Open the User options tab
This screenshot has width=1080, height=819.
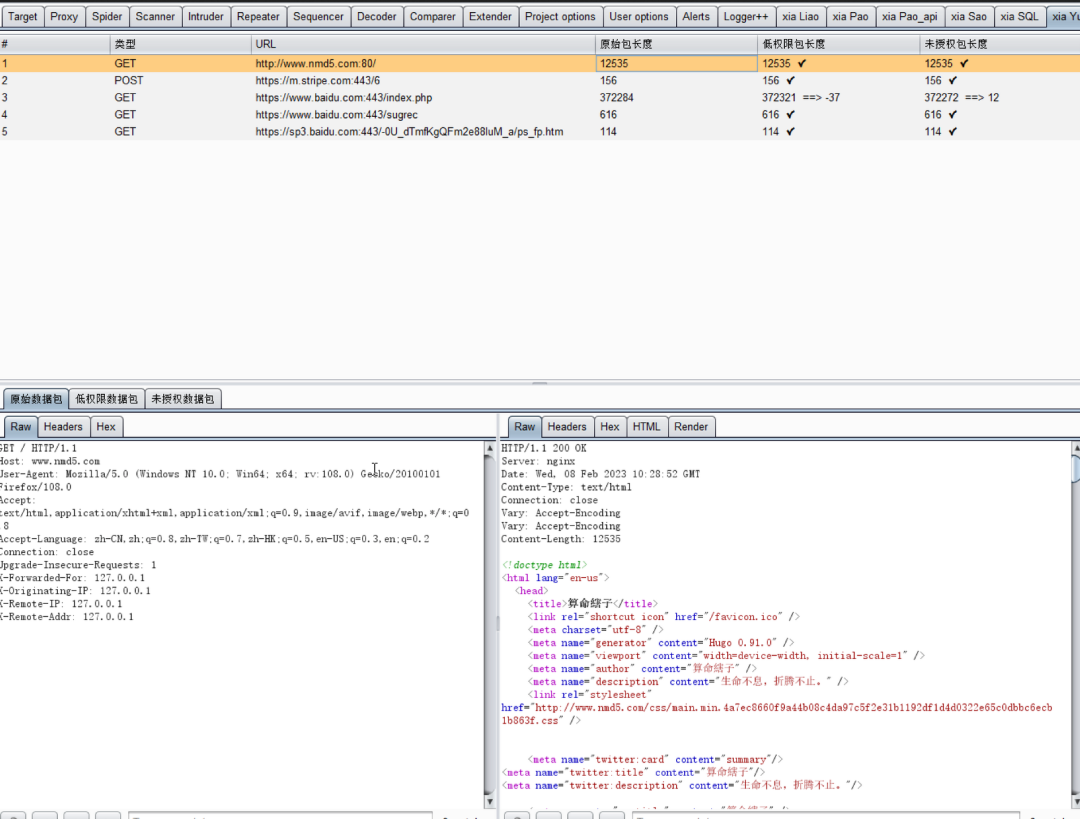pyautogui.click(x=638, y=17)
